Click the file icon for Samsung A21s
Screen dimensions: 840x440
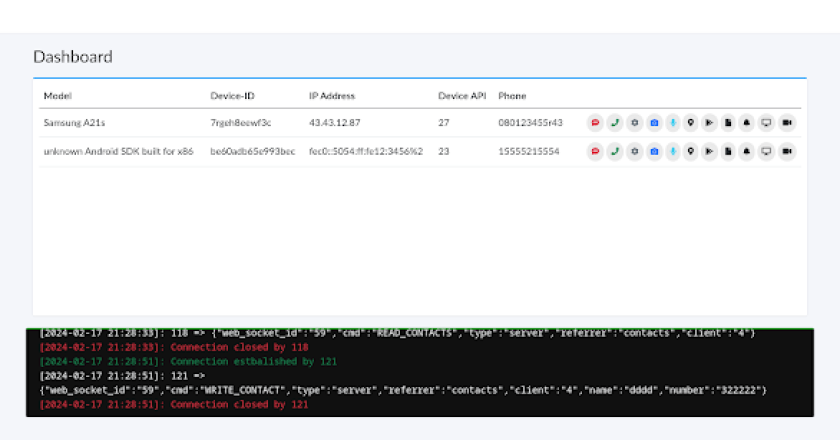[729, 123]
